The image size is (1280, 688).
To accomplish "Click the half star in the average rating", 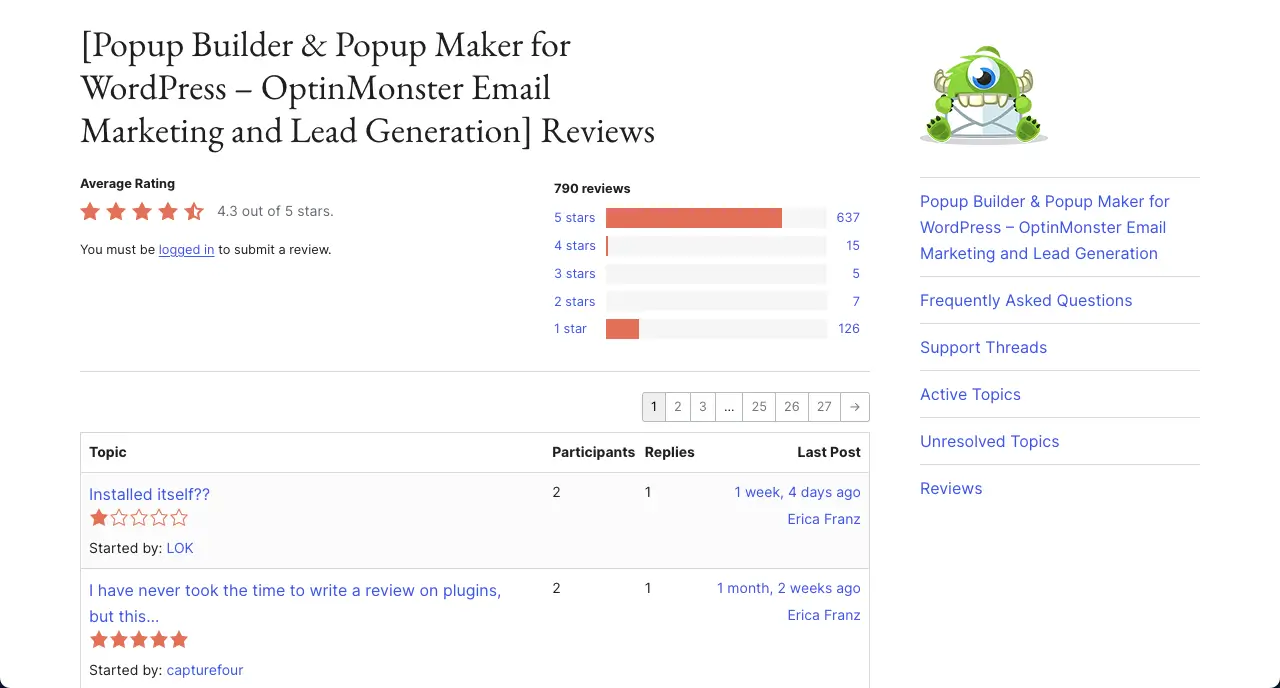I will click(194, 211).
